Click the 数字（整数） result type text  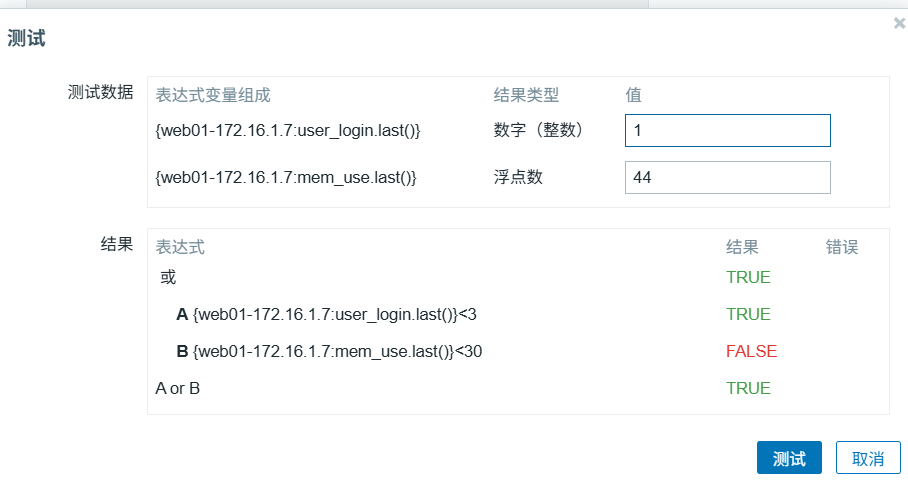(x=538, y=130)
